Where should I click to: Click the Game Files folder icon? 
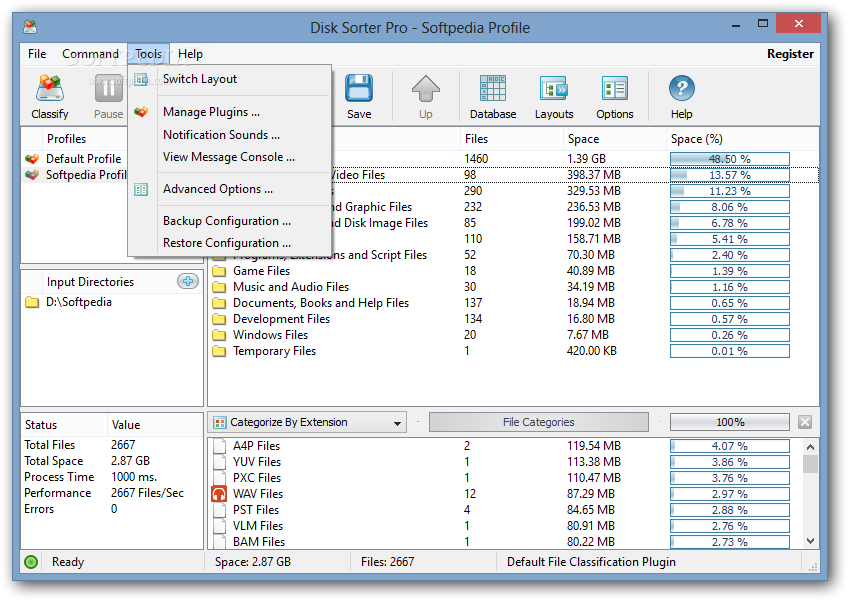tap(219, 270)
